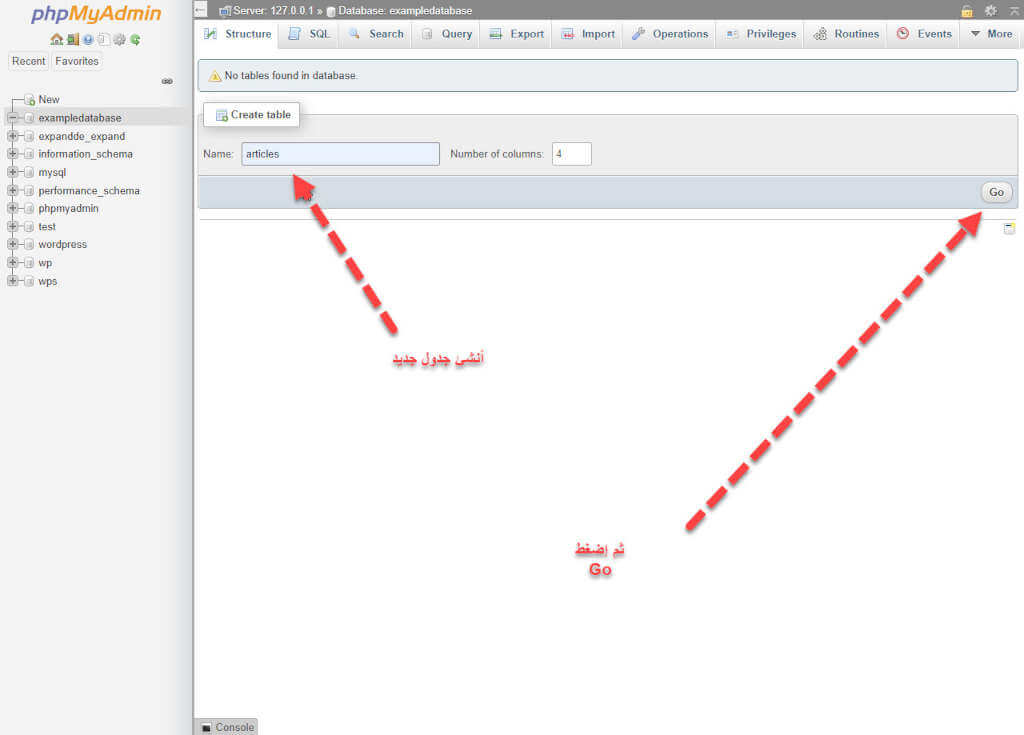
Task: Expand the phpmyadmin database node
Action: tap(12, 208)
